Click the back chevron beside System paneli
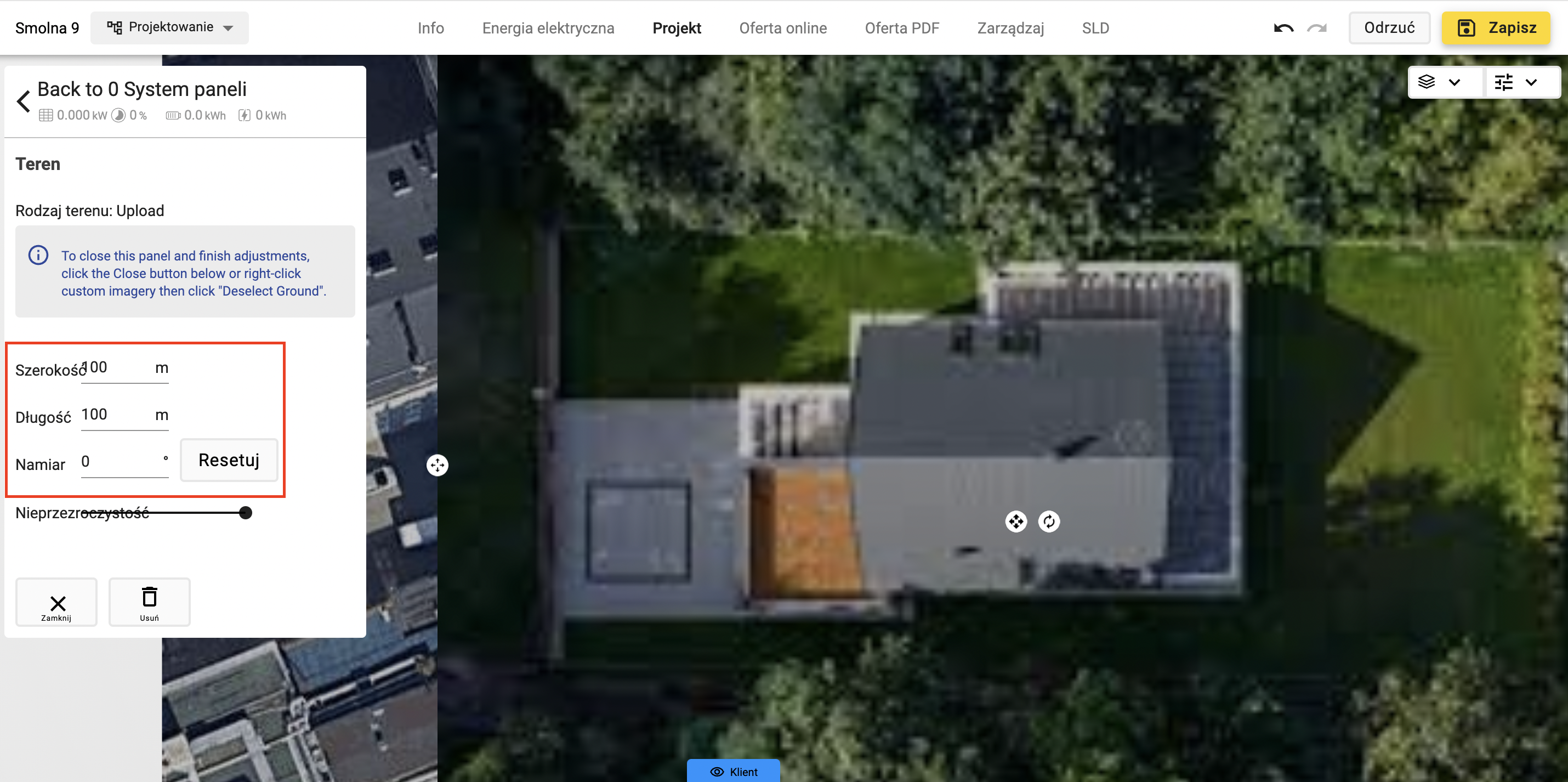This screenshot has height=782, width=1568. (24, 101)
